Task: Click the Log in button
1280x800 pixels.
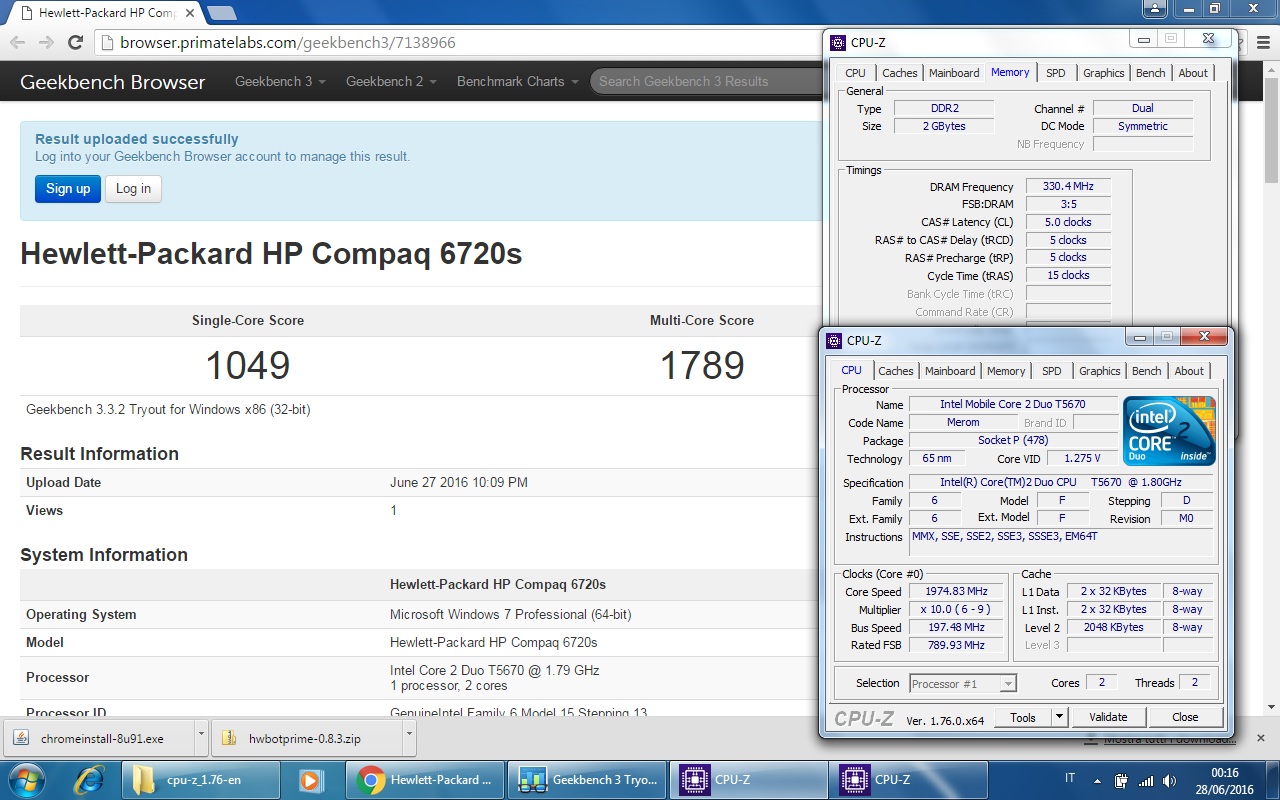Action: tap(133, 188)
